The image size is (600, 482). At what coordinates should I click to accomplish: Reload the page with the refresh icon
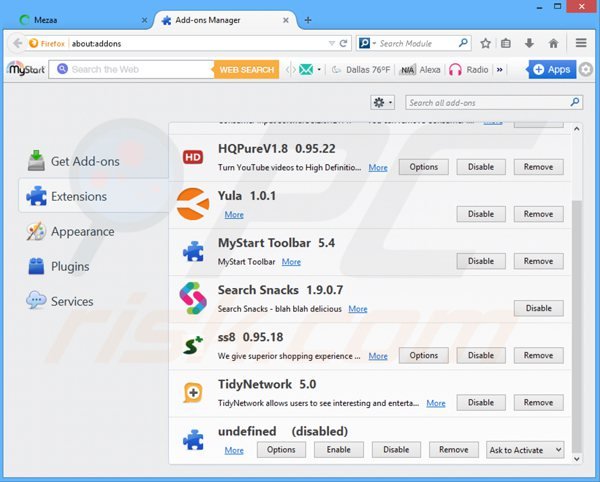(x=343, y=43)
